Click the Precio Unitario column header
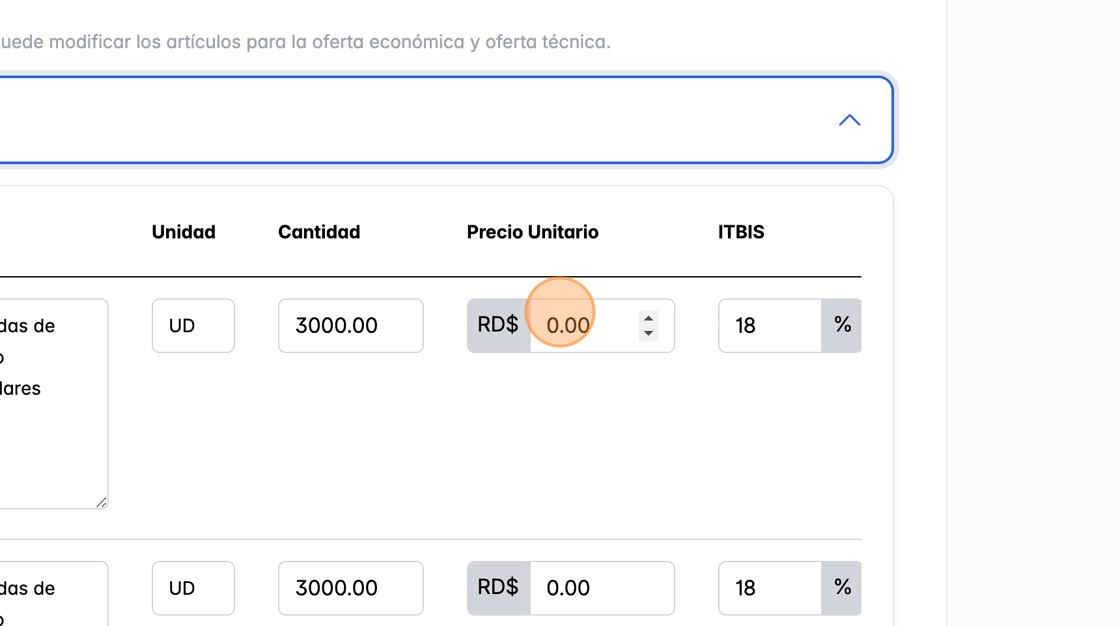Viewport: 1120px width, 626px height. [532, 232]
